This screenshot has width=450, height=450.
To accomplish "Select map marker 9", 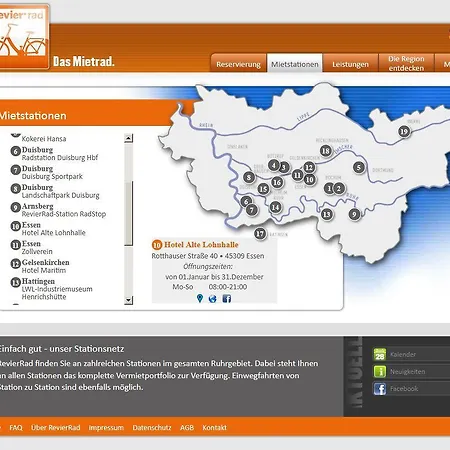I will [x=354, y=214].
